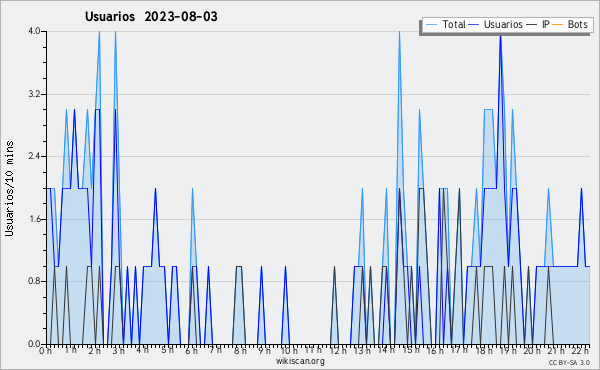Click the dark blue Usuarios legend line
This screenshot has width=600, height=370.
pyautogui.click(x=474, y=25)
